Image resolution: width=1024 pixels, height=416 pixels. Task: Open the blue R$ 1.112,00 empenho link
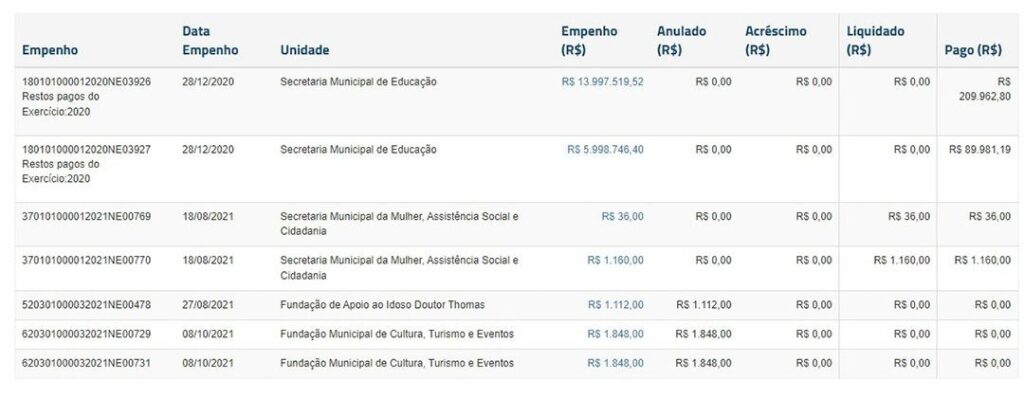pyautogui.click(x=615, y=306)
